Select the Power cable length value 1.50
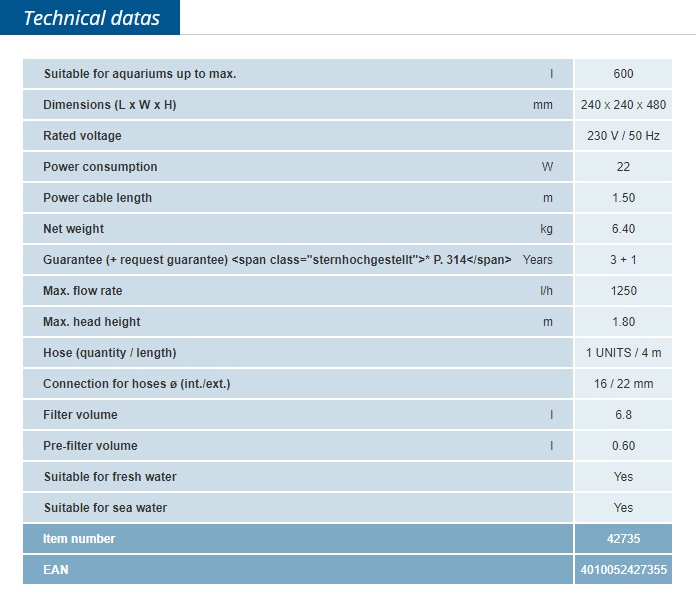This screenshot has width=696, height=612. pos(623,198)
